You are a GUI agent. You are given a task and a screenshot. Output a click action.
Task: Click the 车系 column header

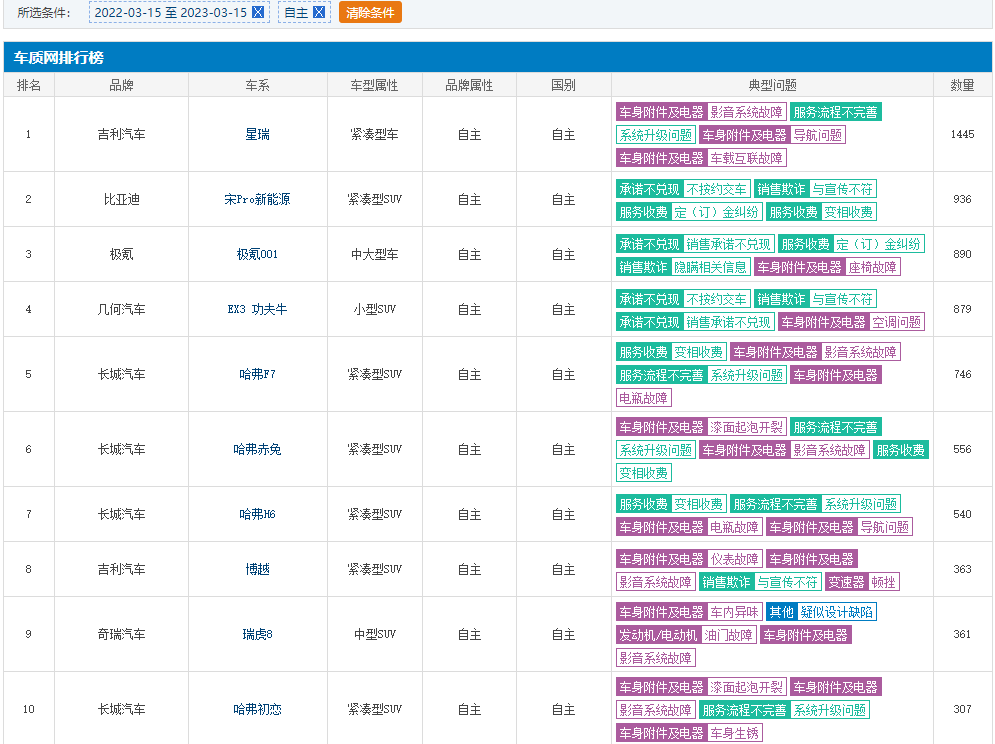click(x=258, y=85)
